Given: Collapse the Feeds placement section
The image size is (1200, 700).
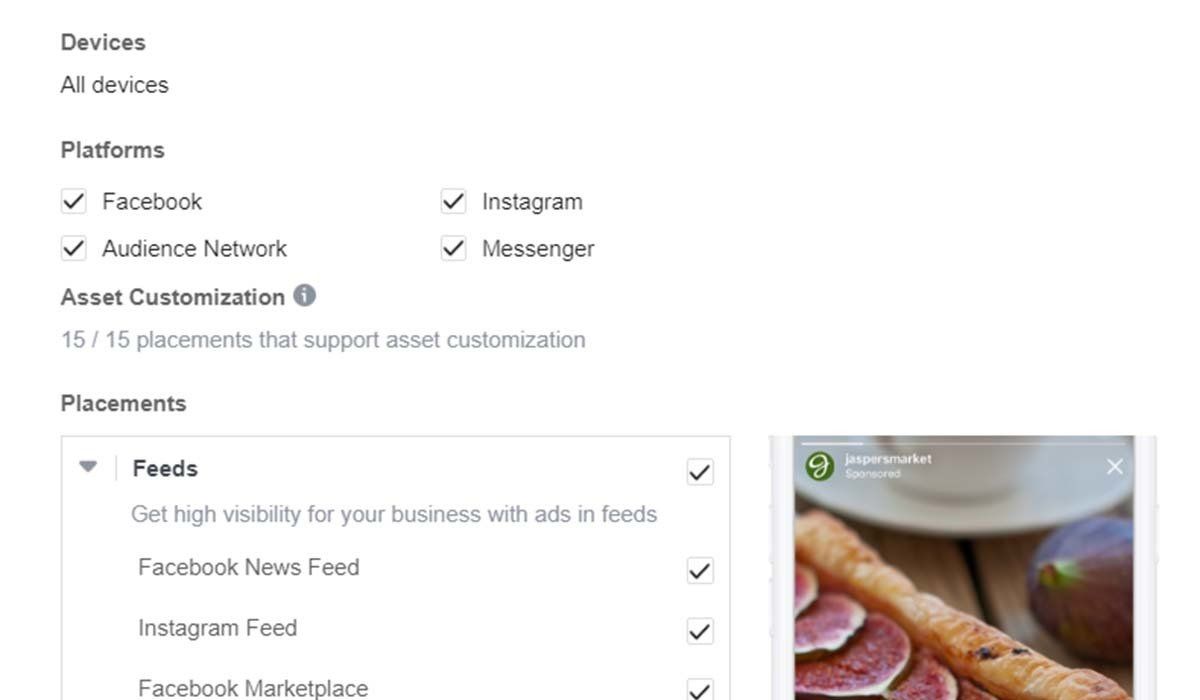Looking at the screenshot, I should (x=89, y=467).
